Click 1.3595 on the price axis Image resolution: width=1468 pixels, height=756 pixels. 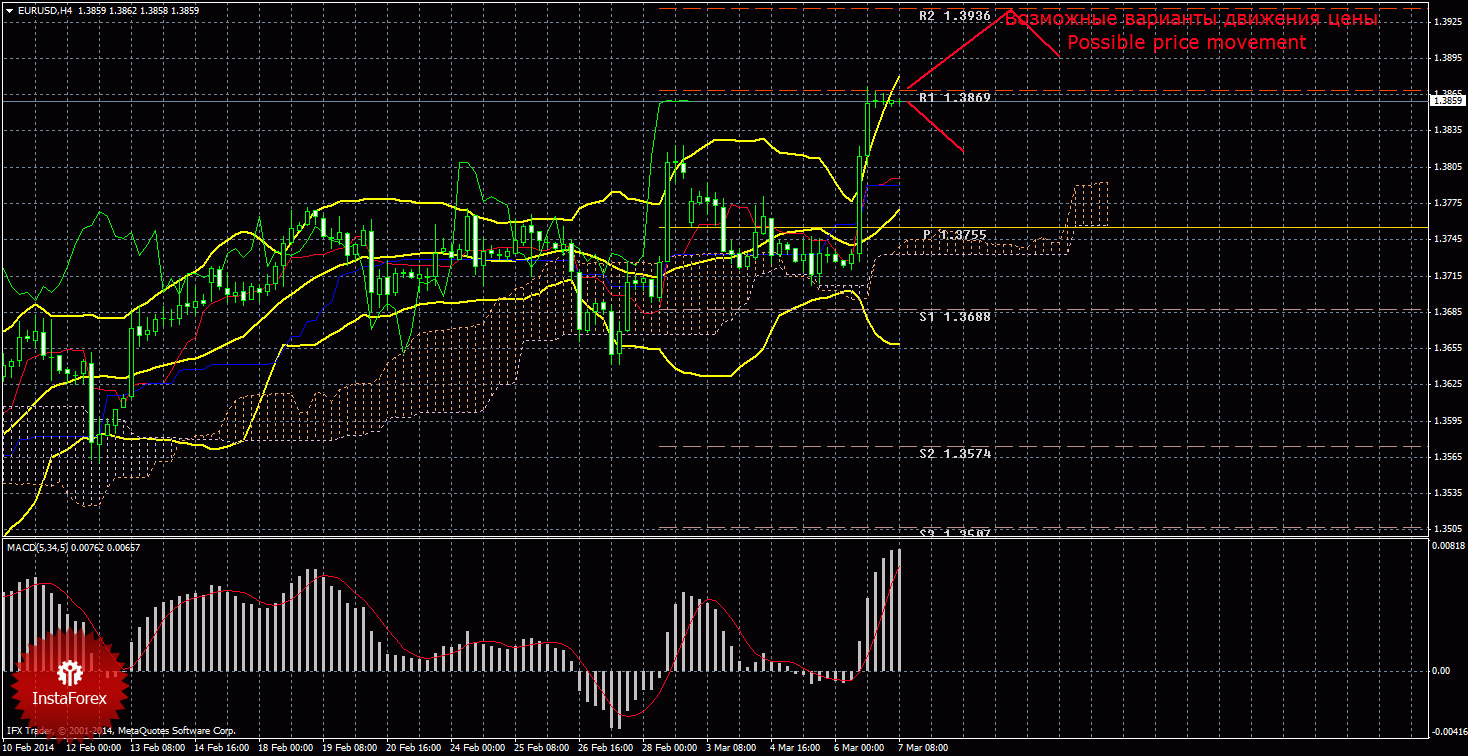click(x=1446, y=420)
